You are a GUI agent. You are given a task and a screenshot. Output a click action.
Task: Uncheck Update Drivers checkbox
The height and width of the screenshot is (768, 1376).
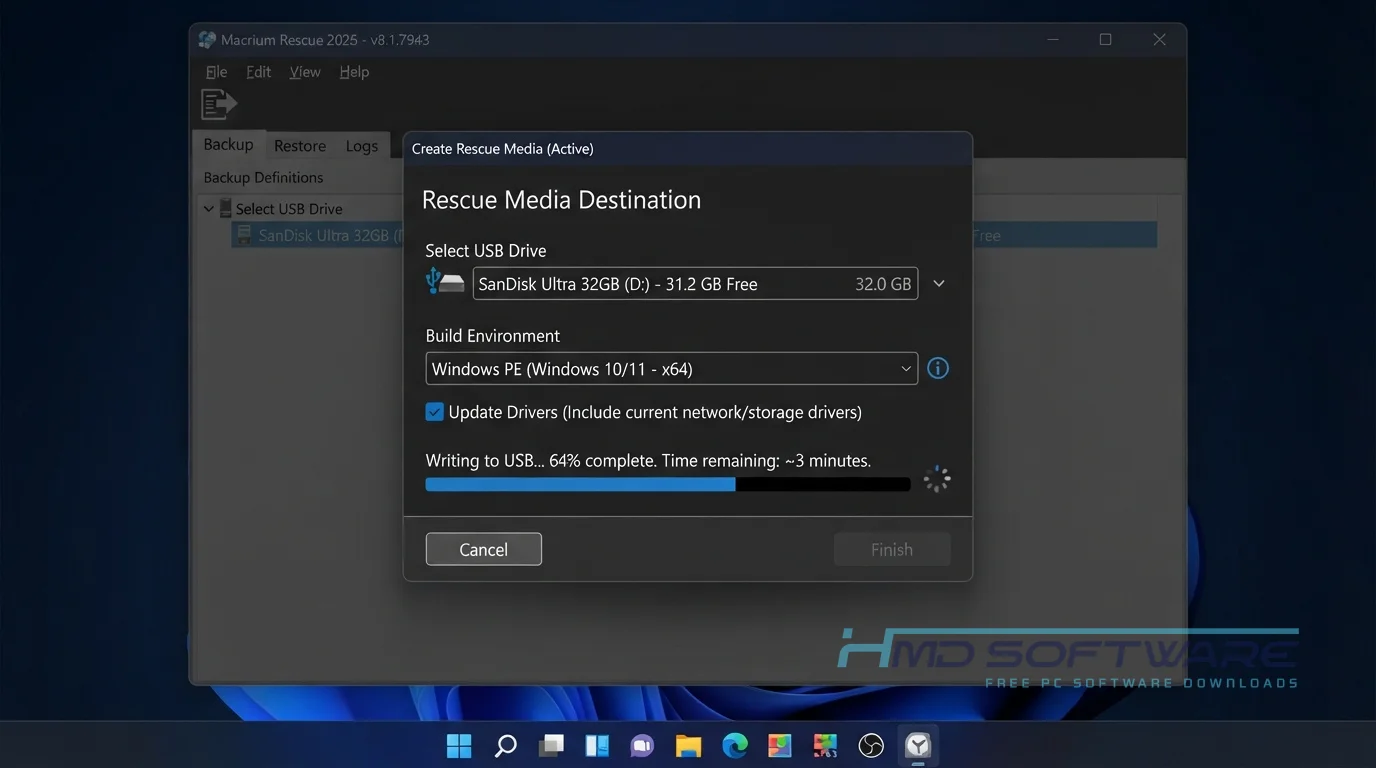pyautogui.click(x=434, y=412)
